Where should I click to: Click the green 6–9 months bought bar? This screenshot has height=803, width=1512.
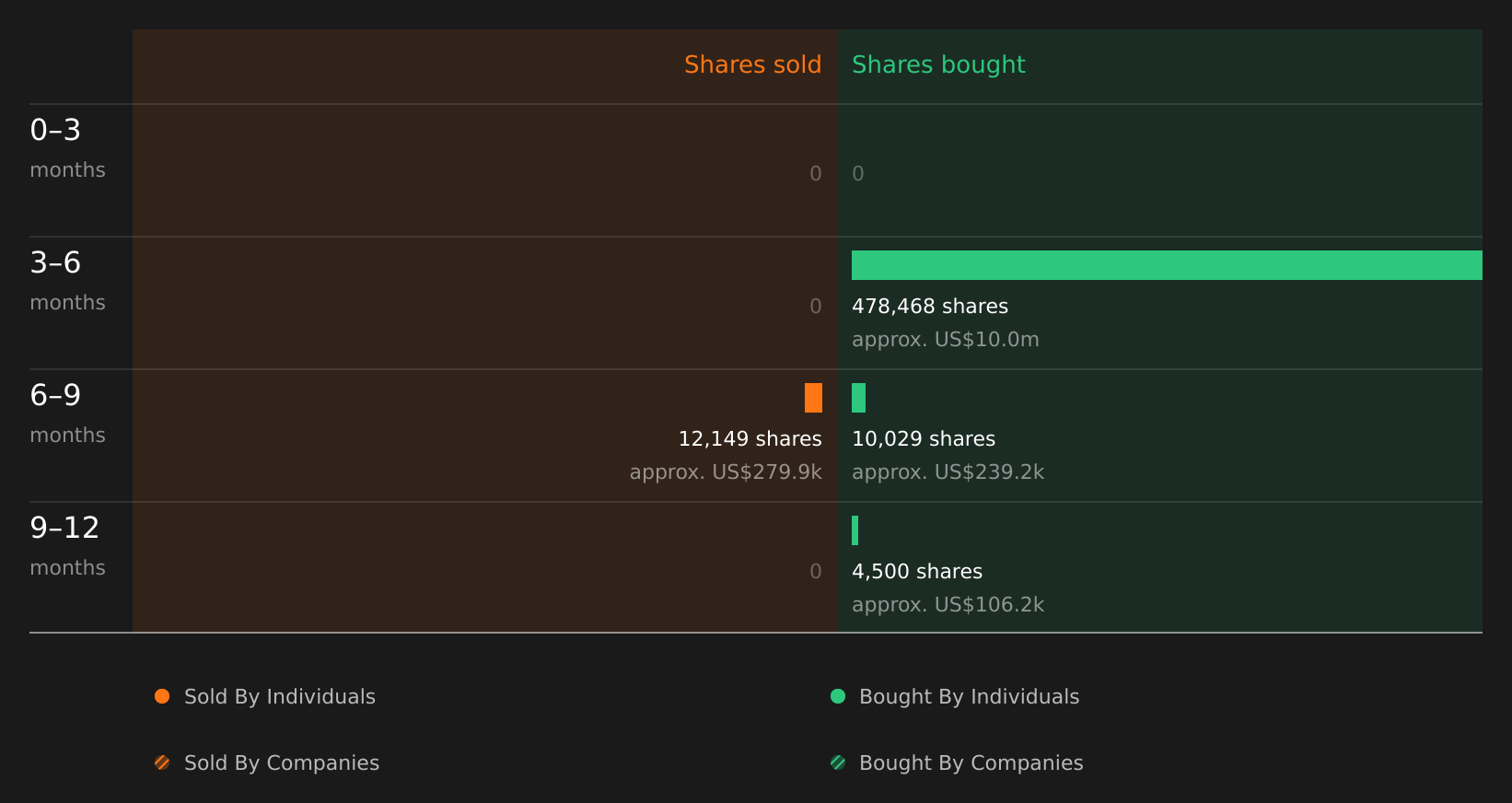(x=858, y=398)
